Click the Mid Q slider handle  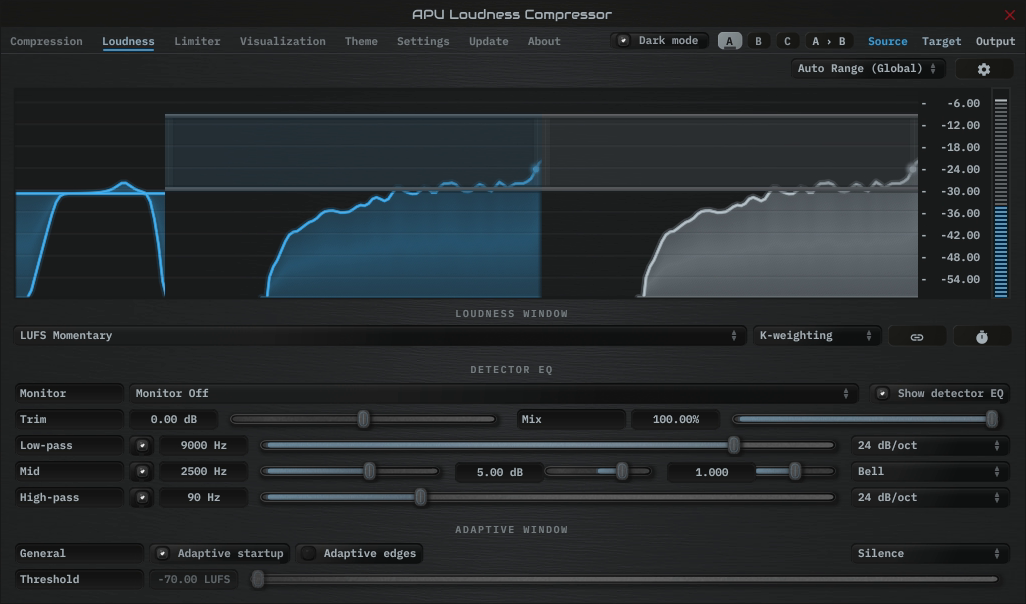coord(794,471)
